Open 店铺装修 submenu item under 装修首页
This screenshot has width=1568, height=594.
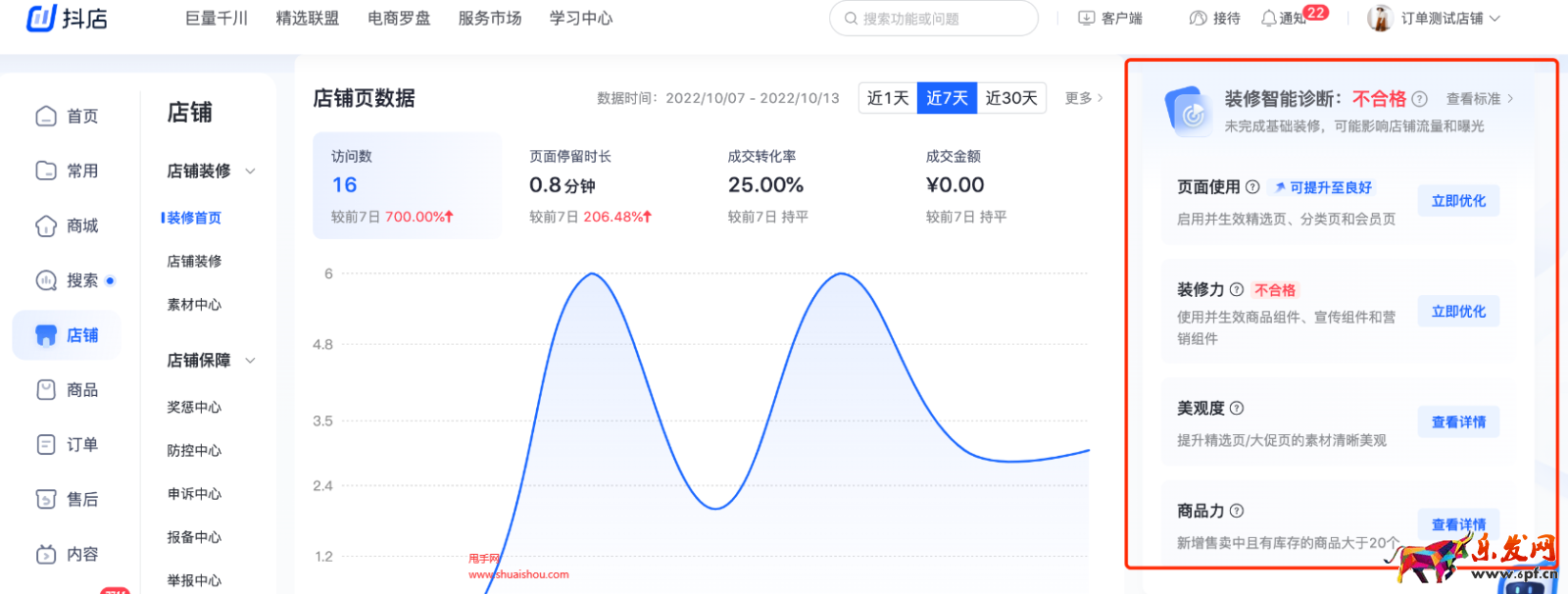tap(194, 262)
